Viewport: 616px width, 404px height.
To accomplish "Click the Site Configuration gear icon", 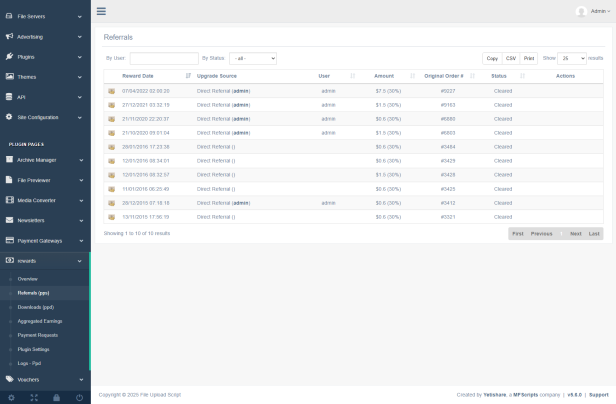I will pyautogui.click(x=9, y=117).
